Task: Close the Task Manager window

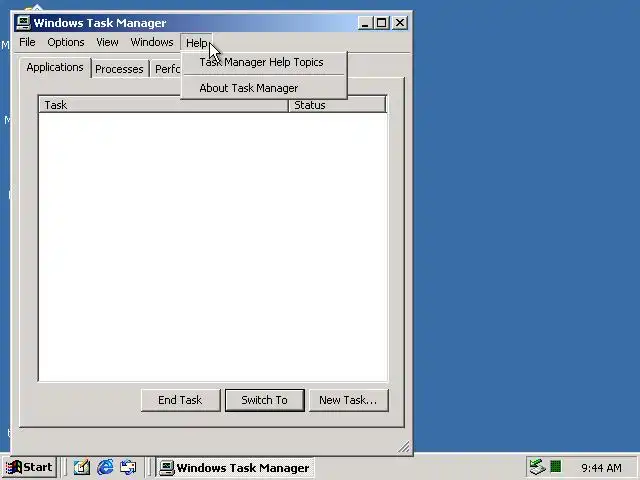Action: [x=400, y=23]
